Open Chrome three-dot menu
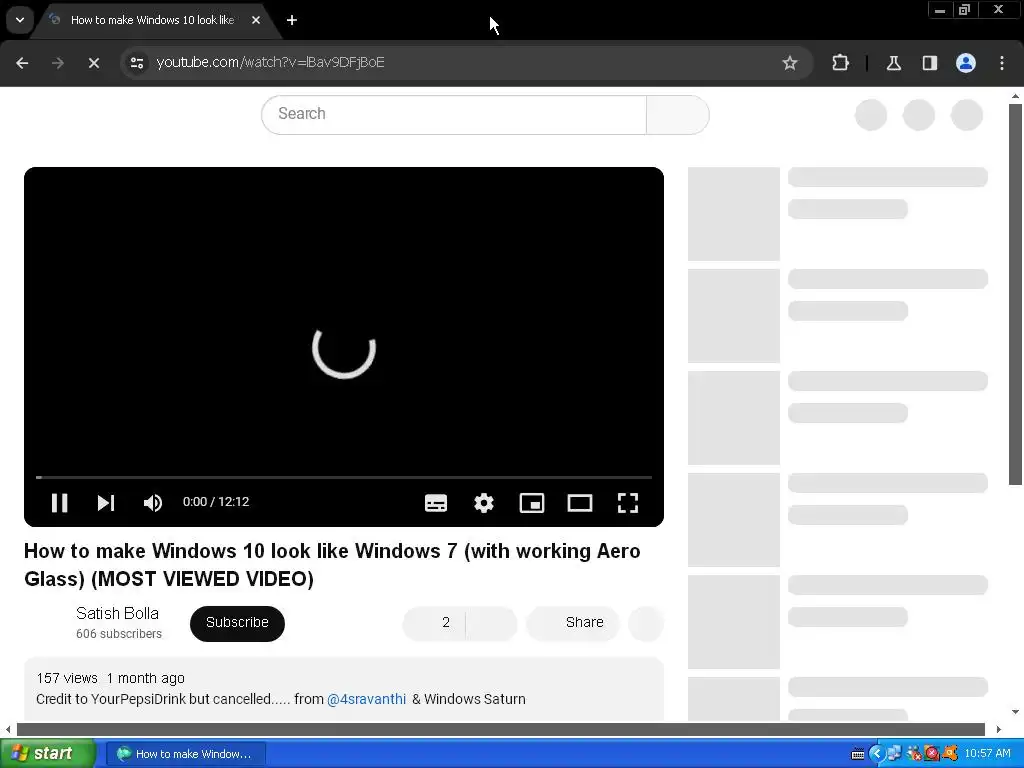Image resolution: width=1024 pixels, height=768 pixels. point(1002,63)
